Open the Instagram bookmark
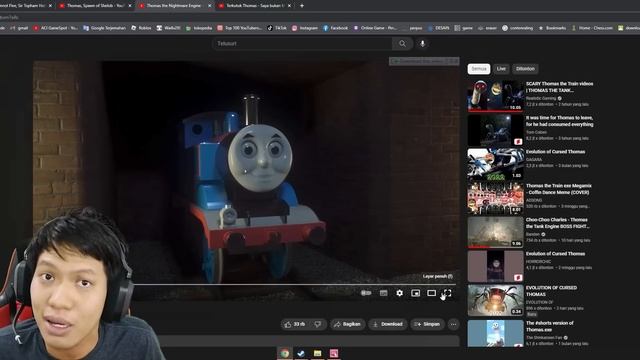The image size is (640, 360). (x=304, y=28)
